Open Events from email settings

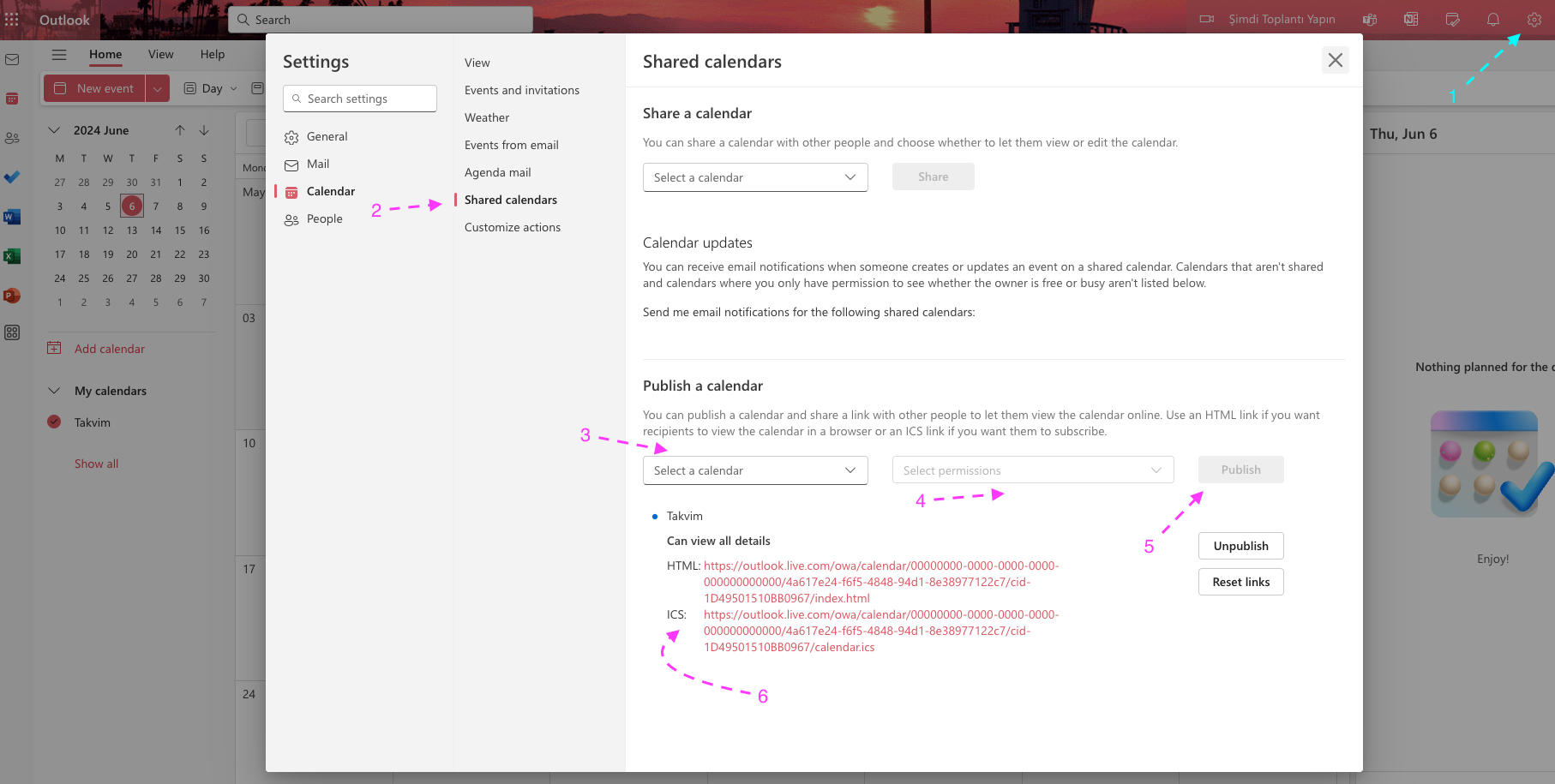(x=512, y=145)
